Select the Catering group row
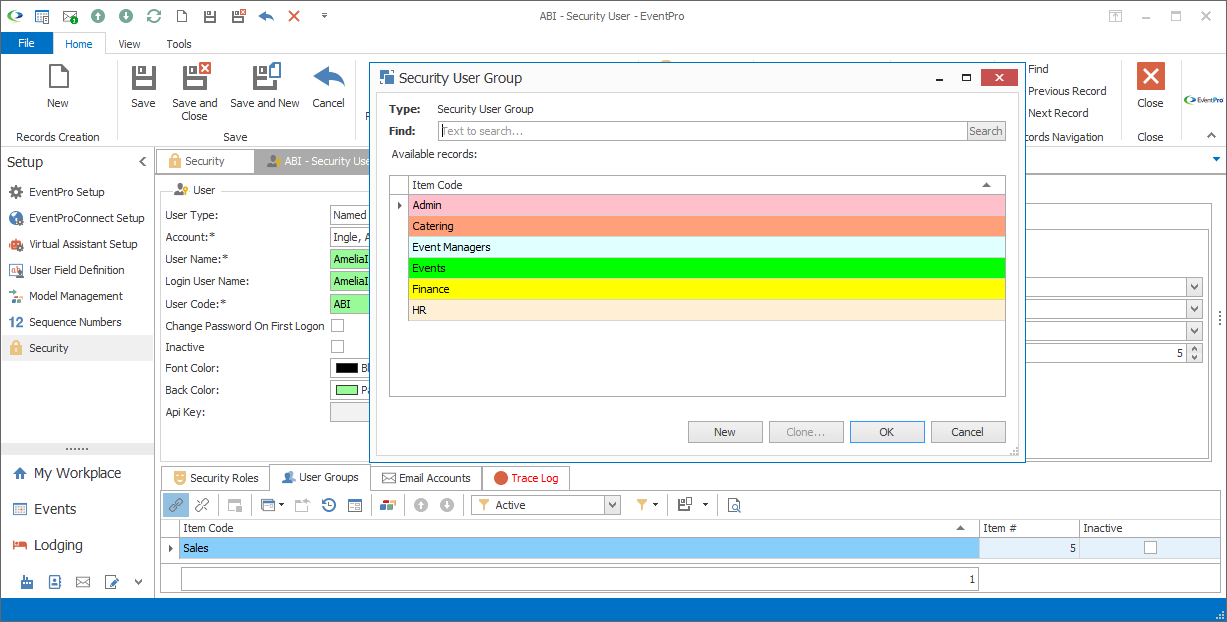The width and height of the screenshot is (1227, 622). pos(706,226)
